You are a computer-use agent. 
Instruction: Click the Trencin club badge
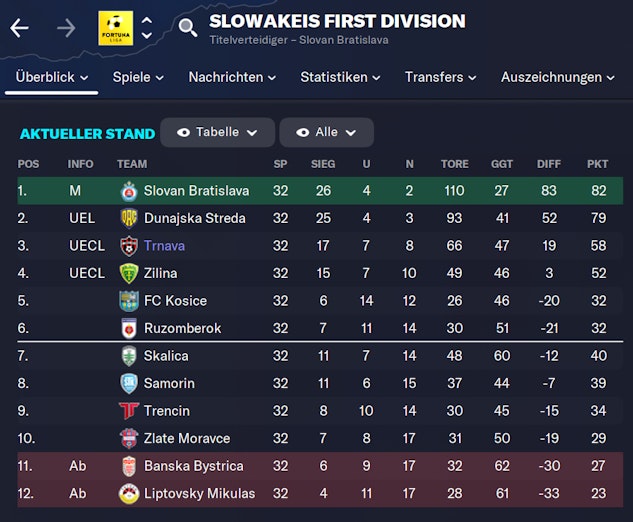(x=129, y=411)
